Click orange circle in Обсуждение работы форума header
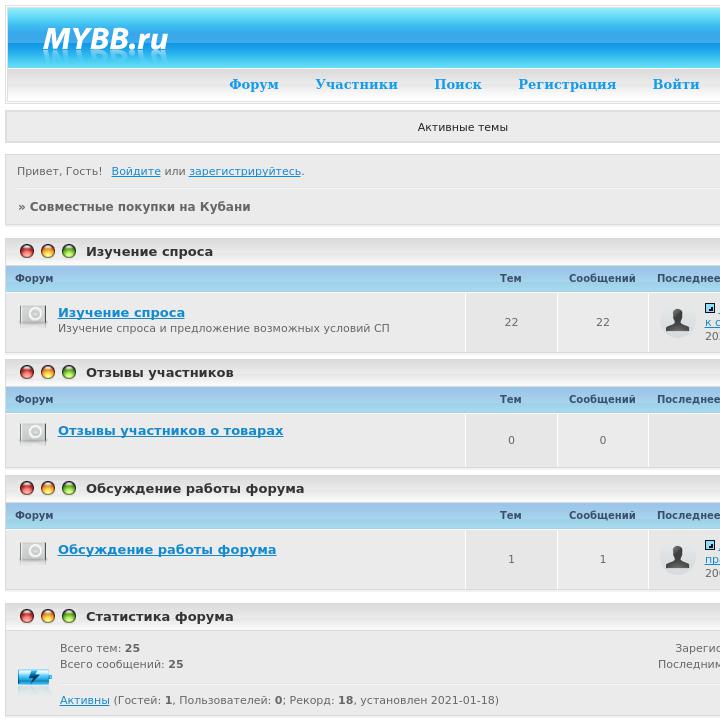This screenshot has height=720, width=720. (x=48, y=488)
